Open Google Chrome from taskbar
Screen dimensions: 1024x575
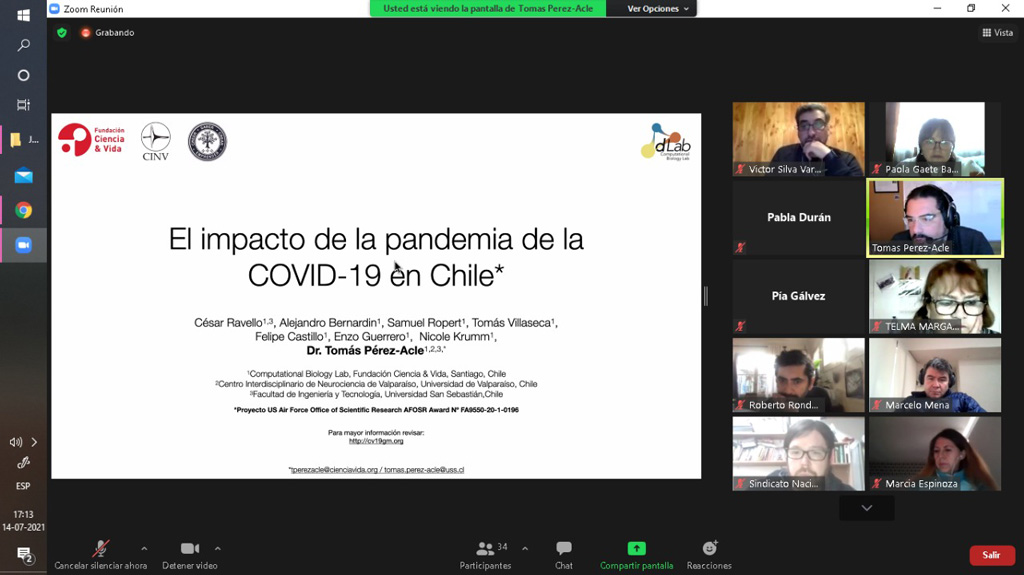[x=23, y=210]
